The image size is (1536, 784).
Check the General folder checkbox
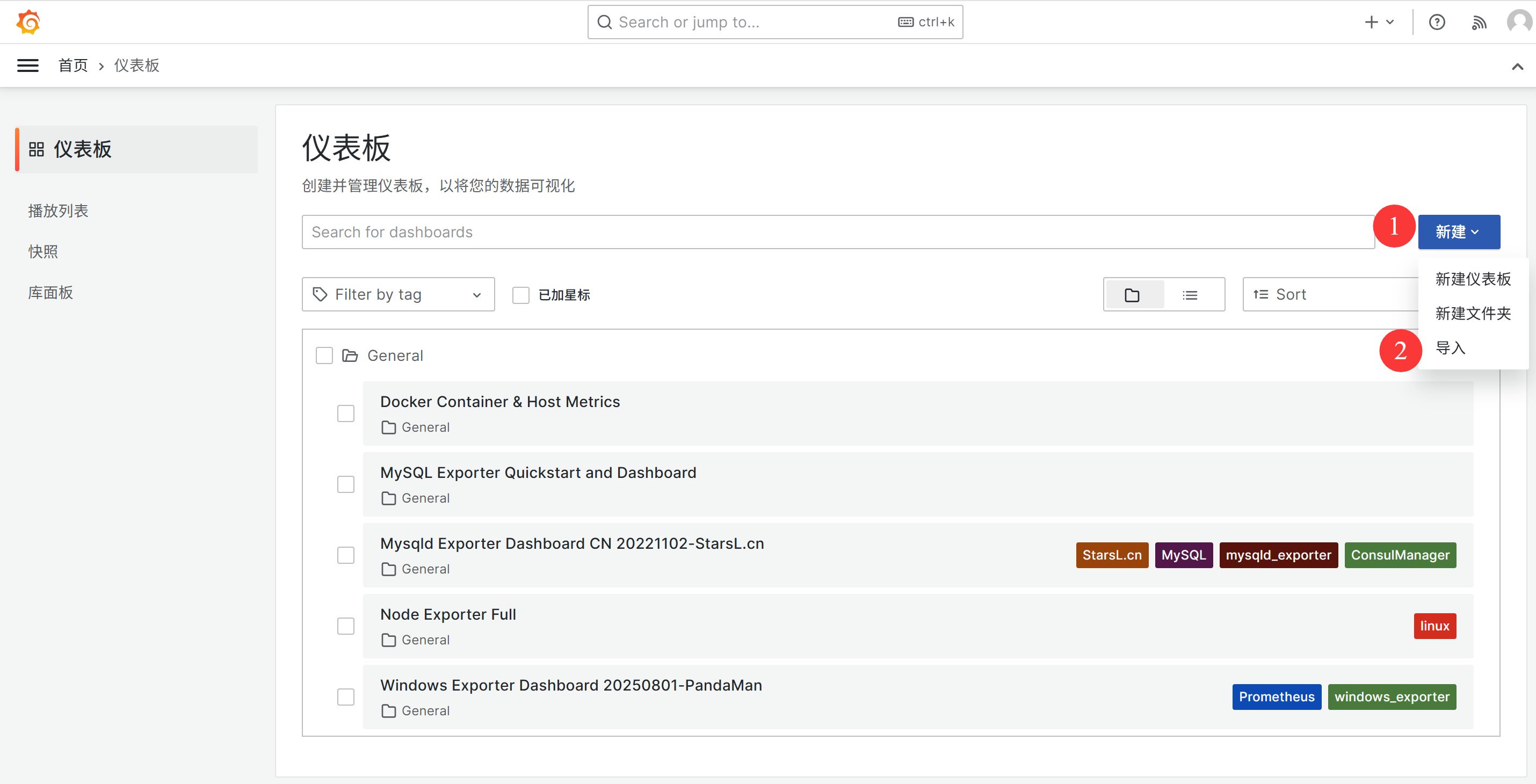[324, 355]
